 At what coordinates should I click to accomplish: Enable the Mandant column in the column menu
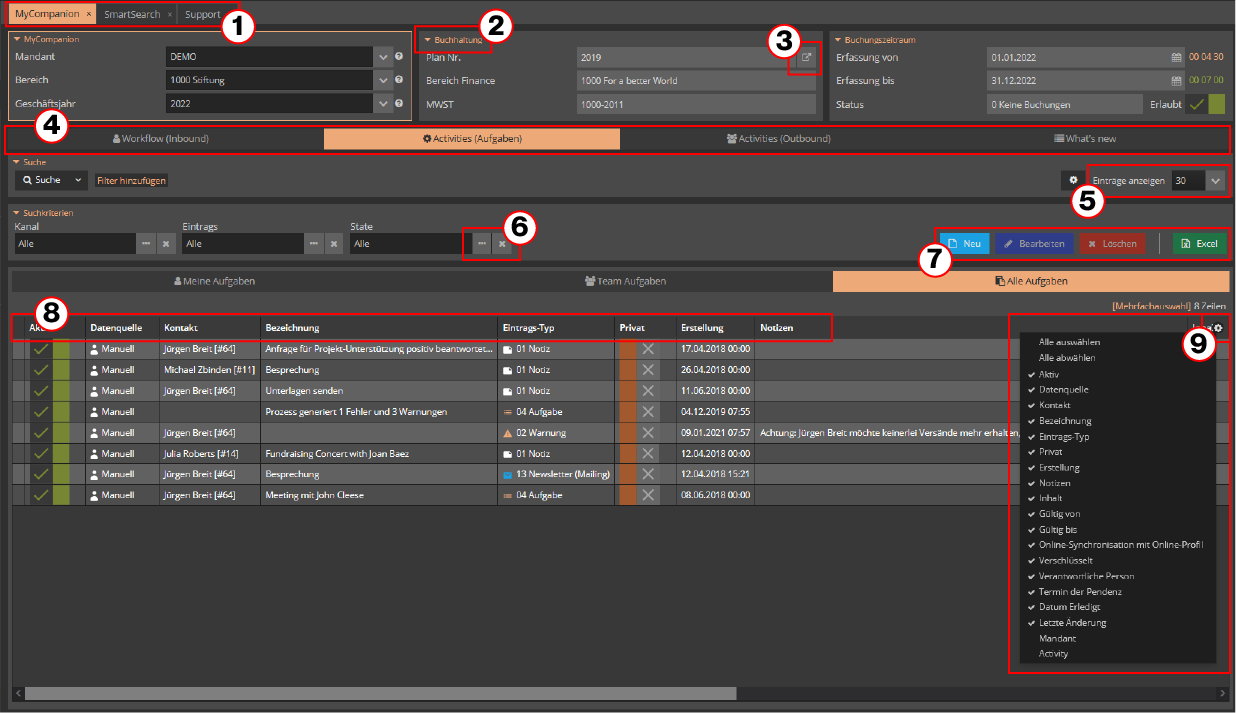(1058, 637)
